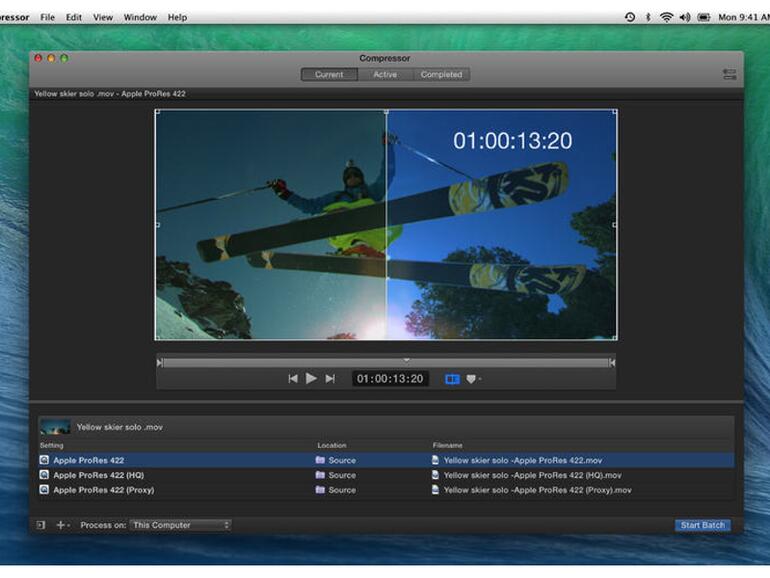Click the timecode field showing 01:00:13:20
This screenshot has height=578, width=770.
[390, 379]
